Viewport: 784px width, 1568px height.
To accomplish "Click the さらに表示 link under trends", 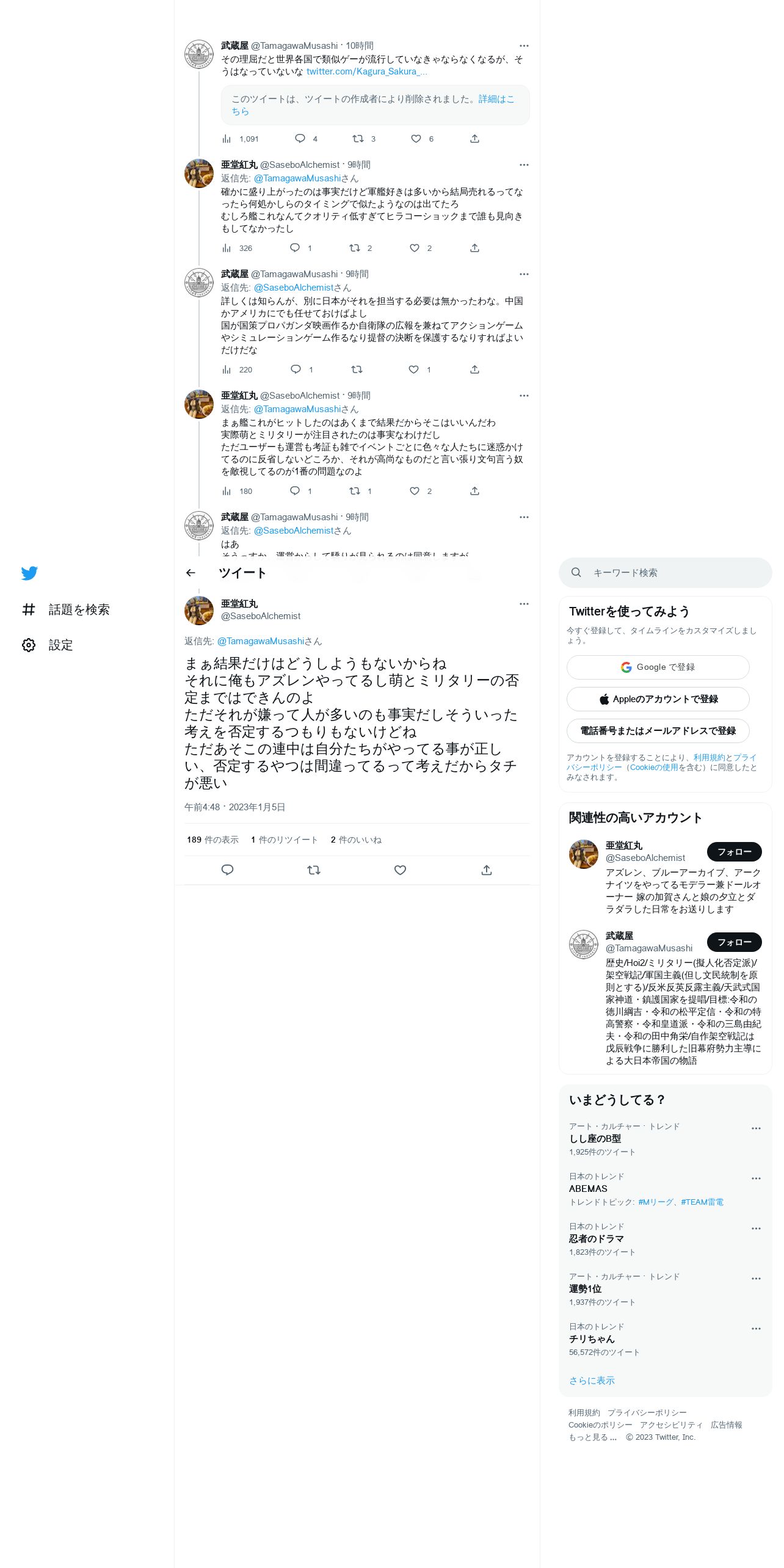I will click(x=592, y=1381).
